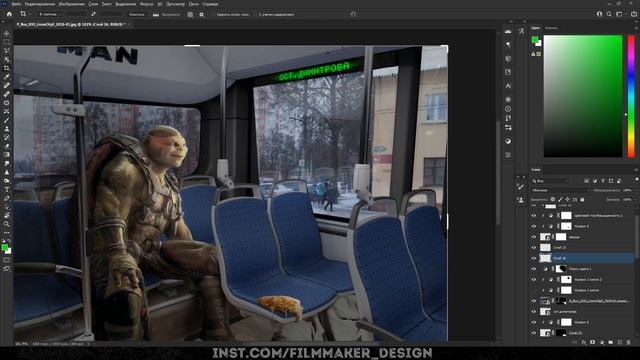Viewport: 640px width, 360px height.
Task: Select the Crop tool in left toolbar
Action: coord(7,68)
